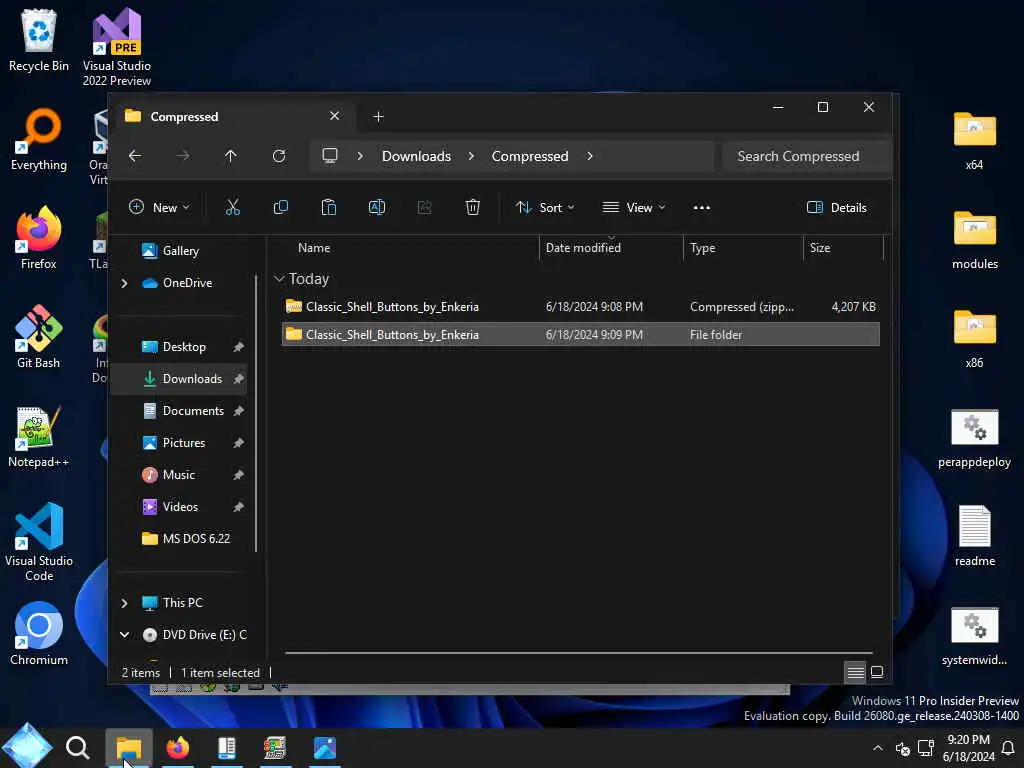The image size is (1024, 768).
Task: Click Compressed in the address bar
Action: point(530,156)
